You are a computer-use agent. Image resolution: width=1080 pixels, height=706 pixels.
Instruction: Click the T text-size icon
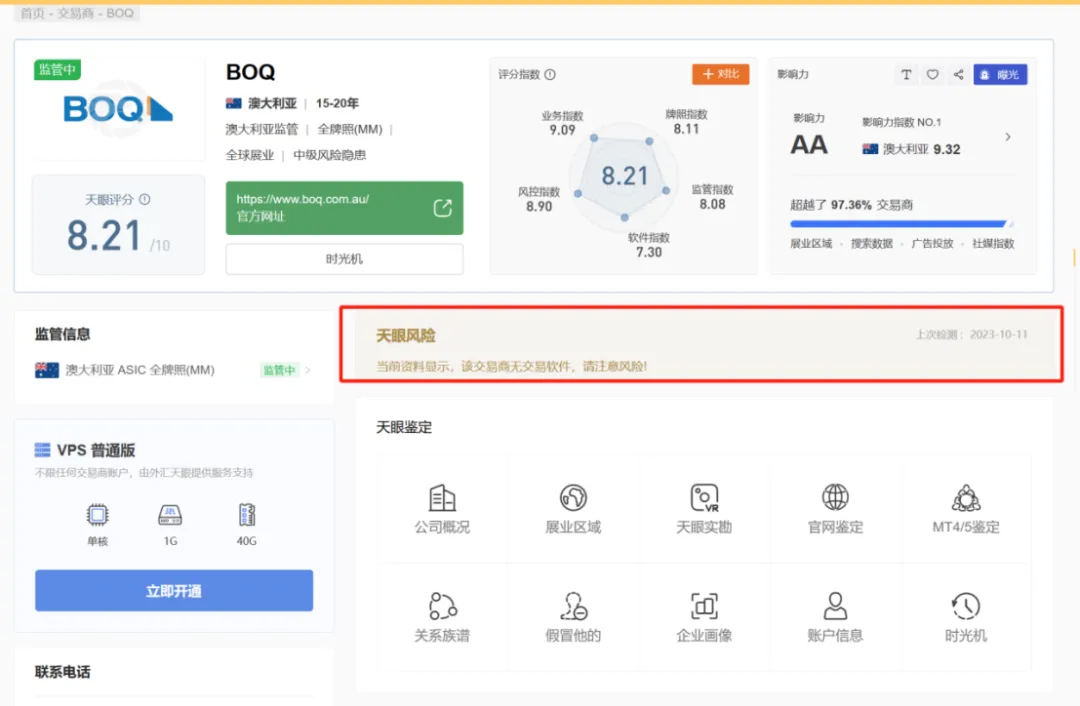[906, 74]
